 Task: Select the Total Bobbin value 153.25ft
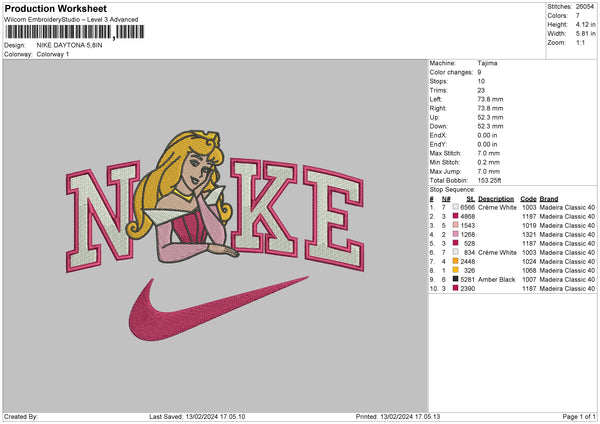pyautogui.click(x=489, y=181)
